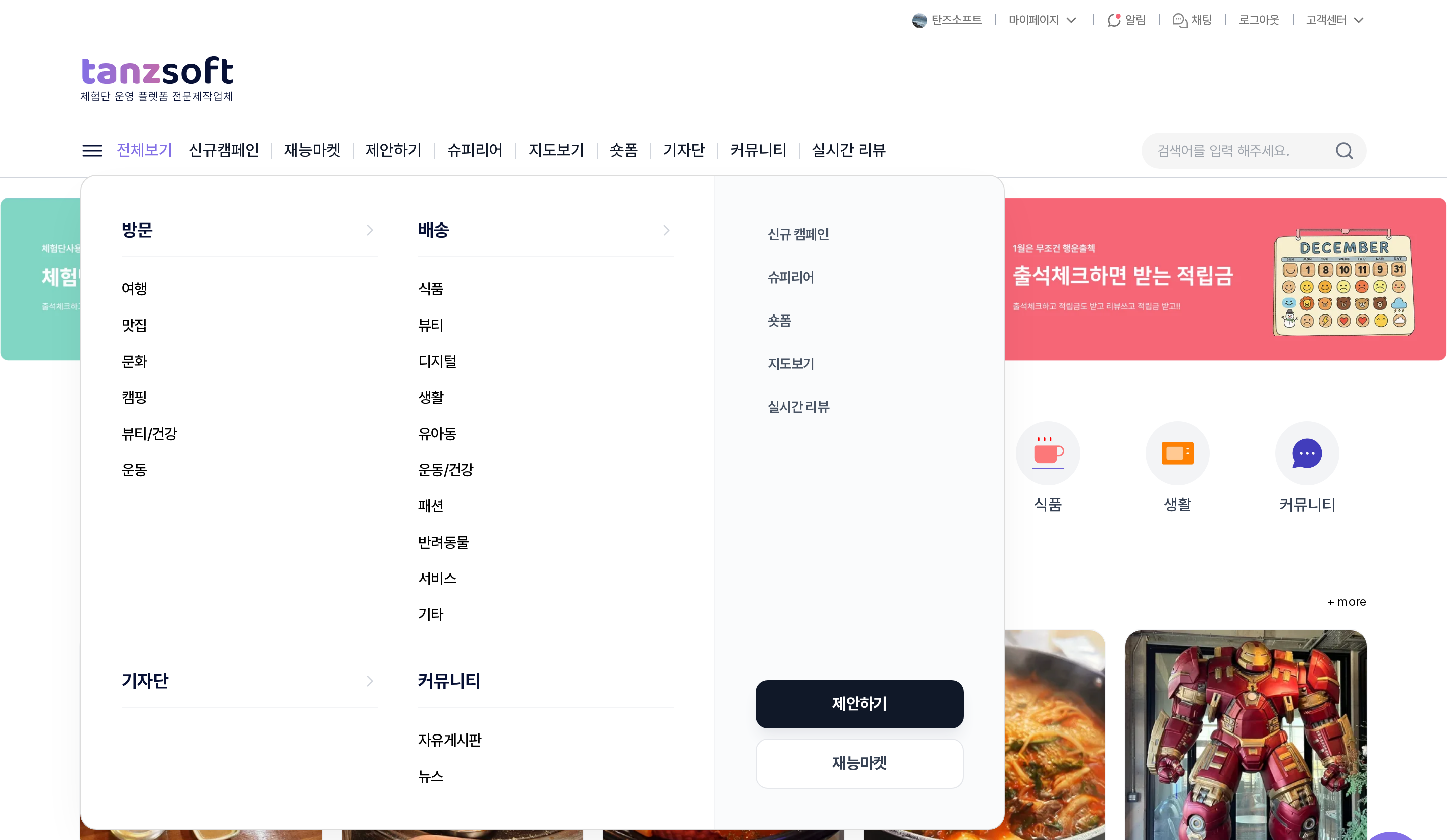The height and width of the screenshot is (840, 1447).
Task: Open the noodle stew food thumbnail
Action: (1055, 735)
